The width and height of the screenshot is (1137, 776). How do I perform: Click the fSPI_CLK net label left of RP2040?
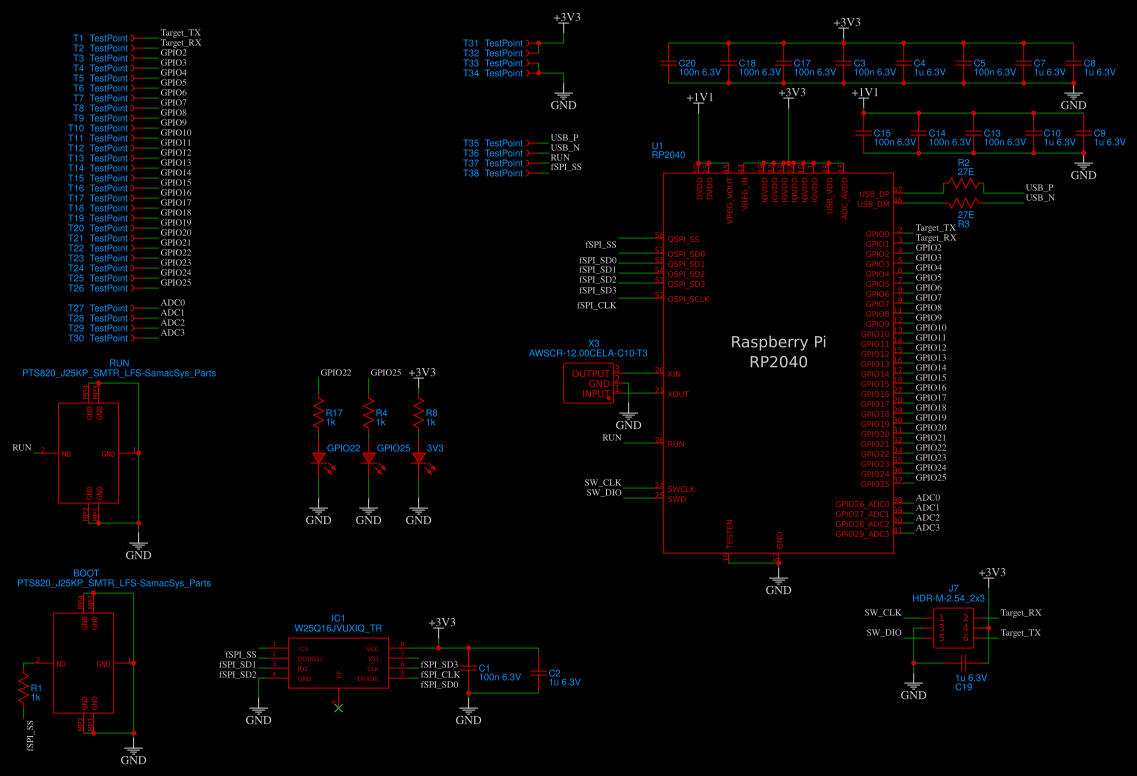[x=596, y=305]
